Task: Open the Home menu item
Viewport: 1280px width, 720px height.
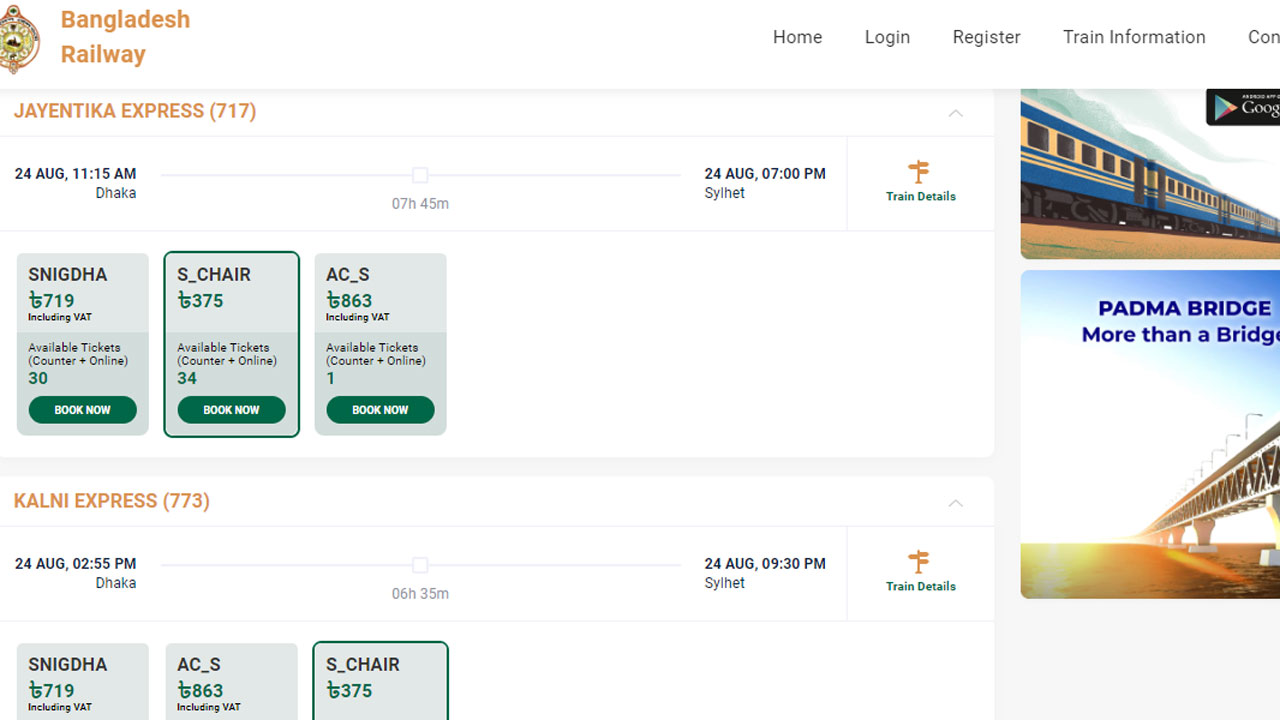Action: click(797, 37)
